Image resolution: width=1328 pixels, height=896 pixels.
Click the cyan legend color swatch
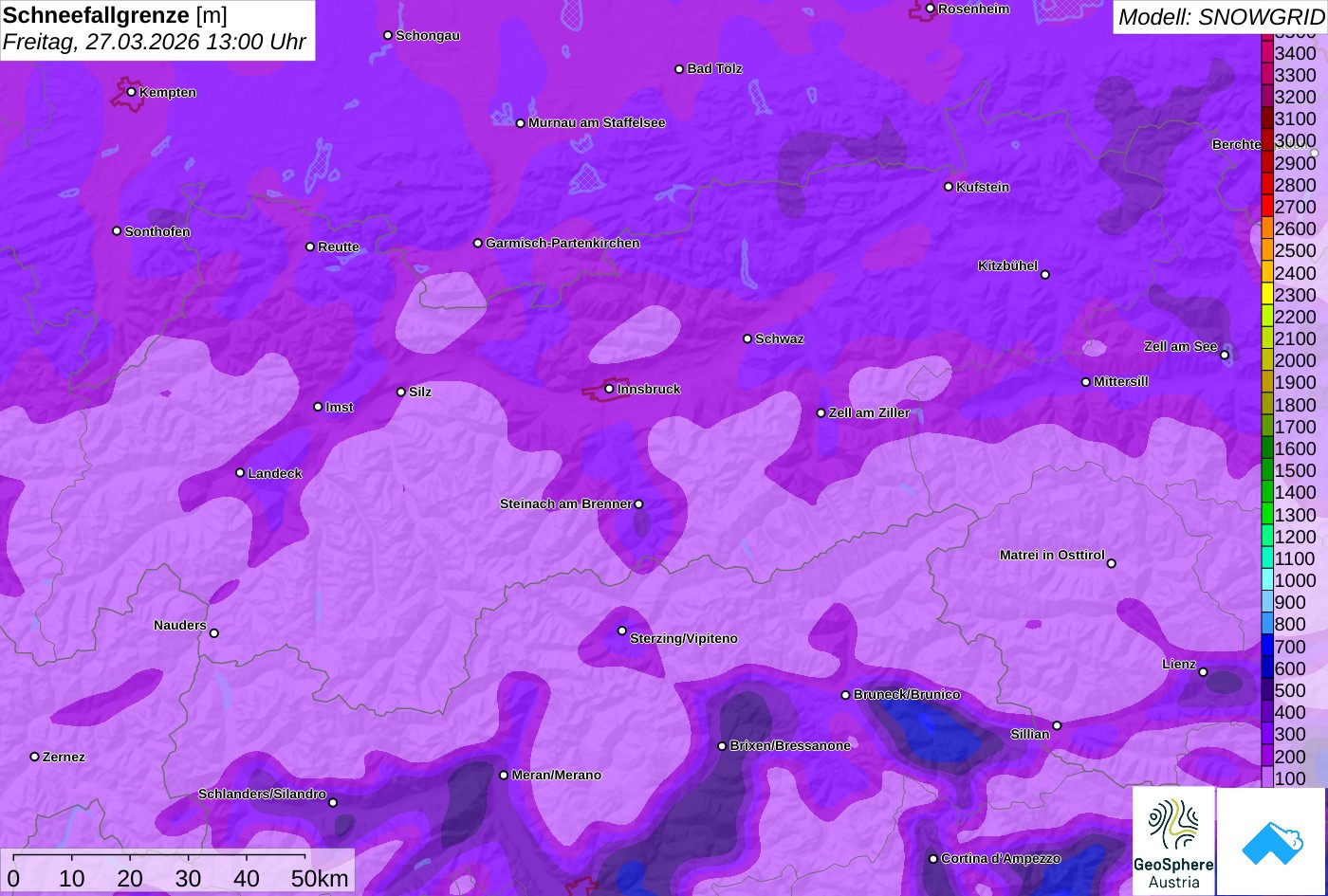tap(1266, 580)
